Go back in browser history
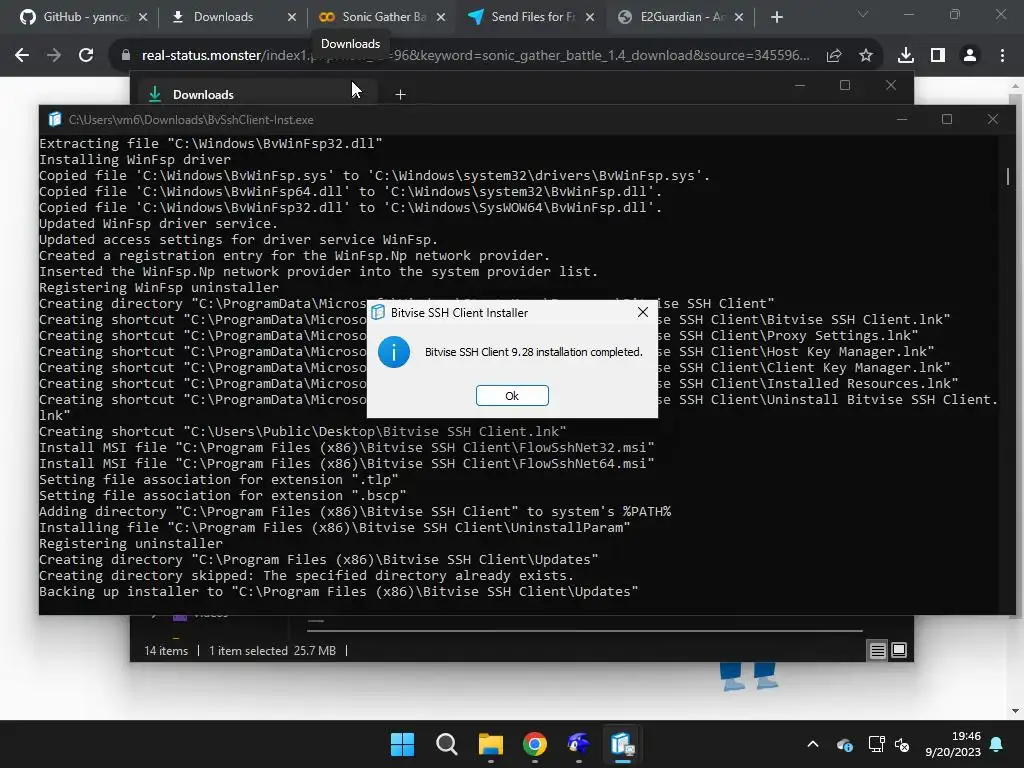This screenshot has height=768, width=1024. pyautogui.click(x=22, y=56)
